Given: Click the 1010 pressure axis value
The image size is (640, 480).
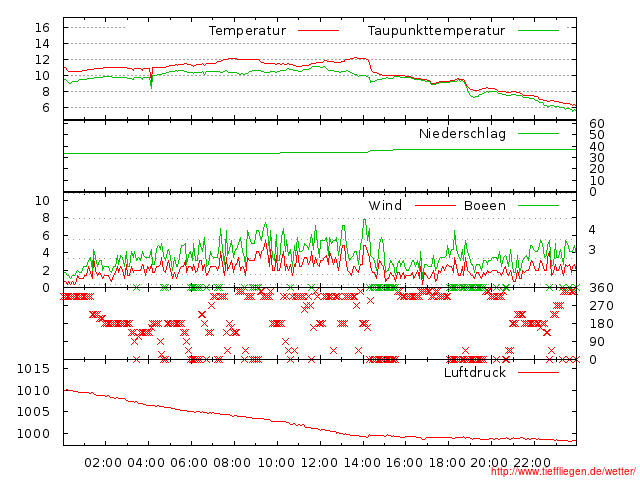Looking at the screenshot, I should [33, 391].
